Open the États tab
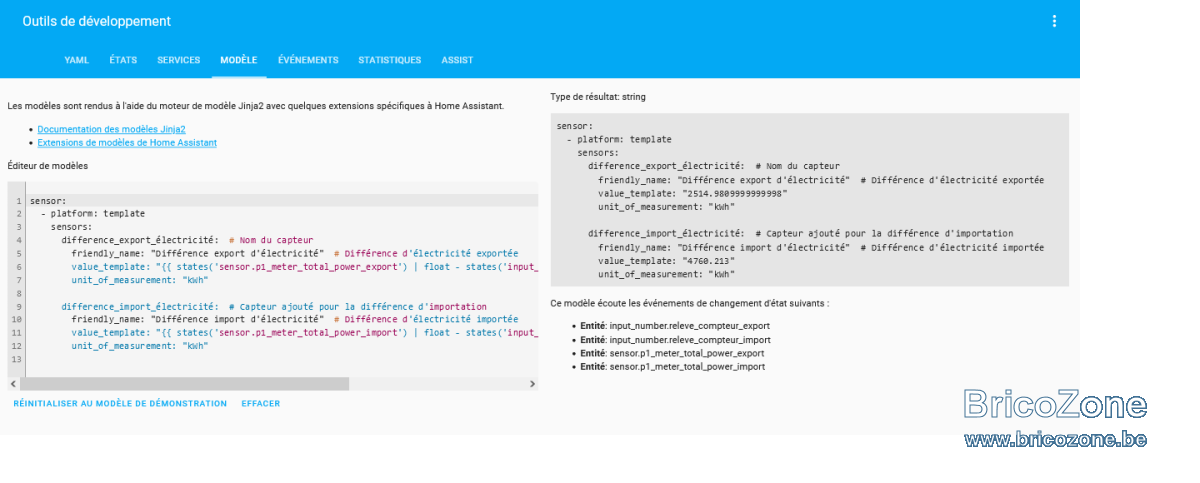The image size is (1200, 483). coord(123,60)
